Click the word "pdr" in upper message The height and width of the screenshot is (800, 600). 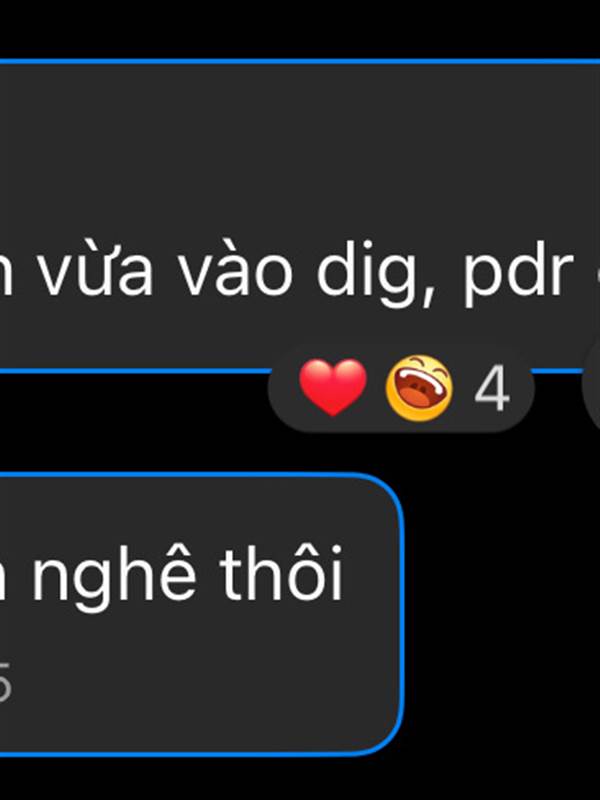(x=517, y=276)
